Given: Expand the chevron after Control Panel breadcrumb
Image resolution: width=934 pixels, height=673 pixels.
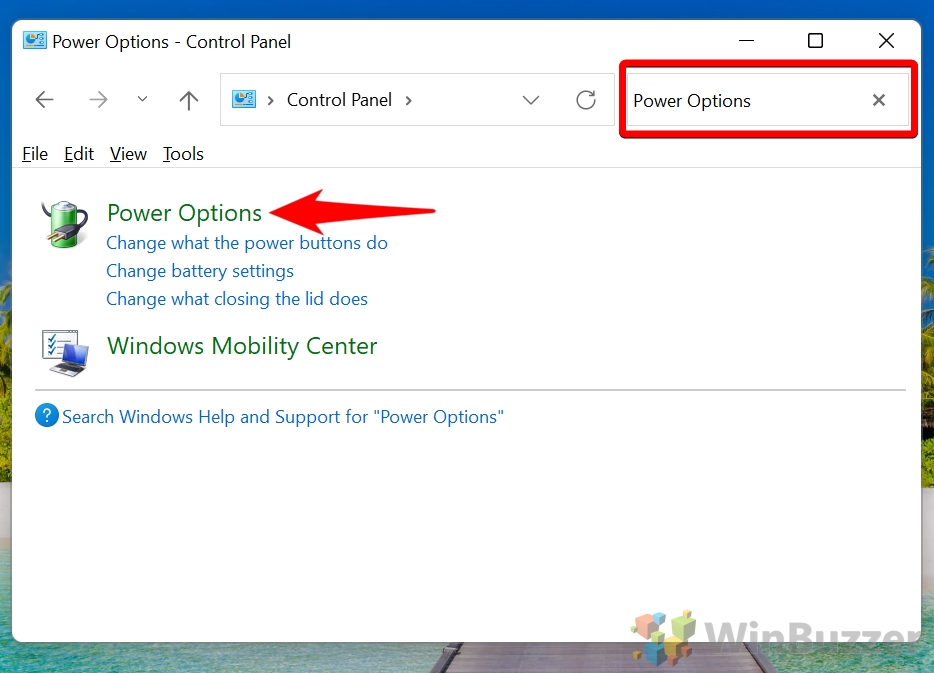Looking at the screenshot, I should click(x=409, y=101).
